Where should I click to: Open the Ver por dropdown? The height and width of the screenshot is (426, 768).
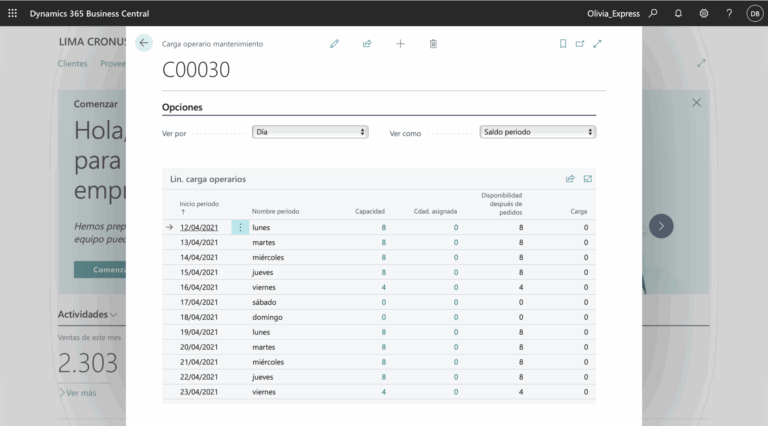[310, 132]
